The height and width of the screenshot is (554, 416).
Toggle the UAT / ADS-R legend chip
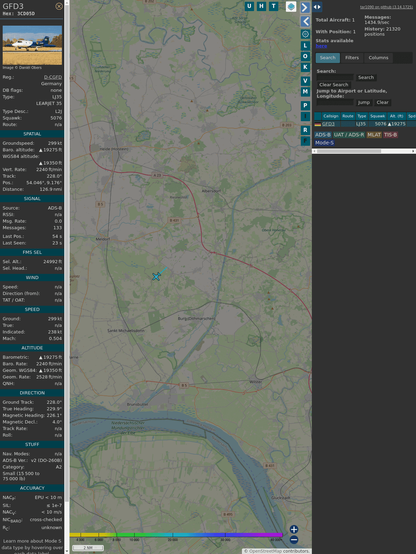[x=349, y=135]
